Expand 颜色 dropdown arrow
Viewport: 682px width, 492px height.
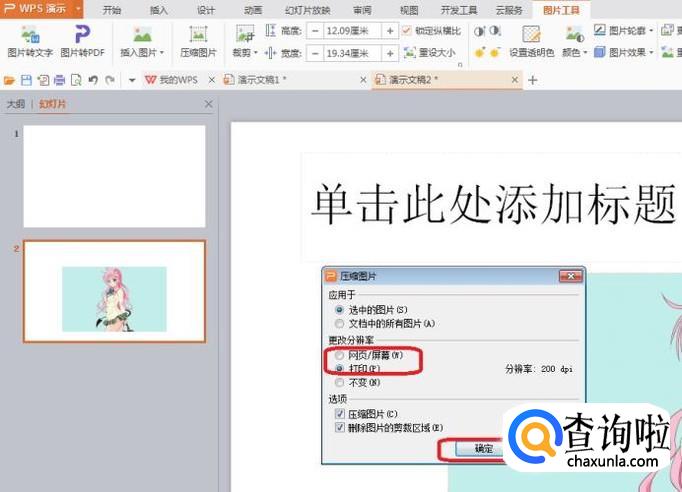click(x=585, y=53)
